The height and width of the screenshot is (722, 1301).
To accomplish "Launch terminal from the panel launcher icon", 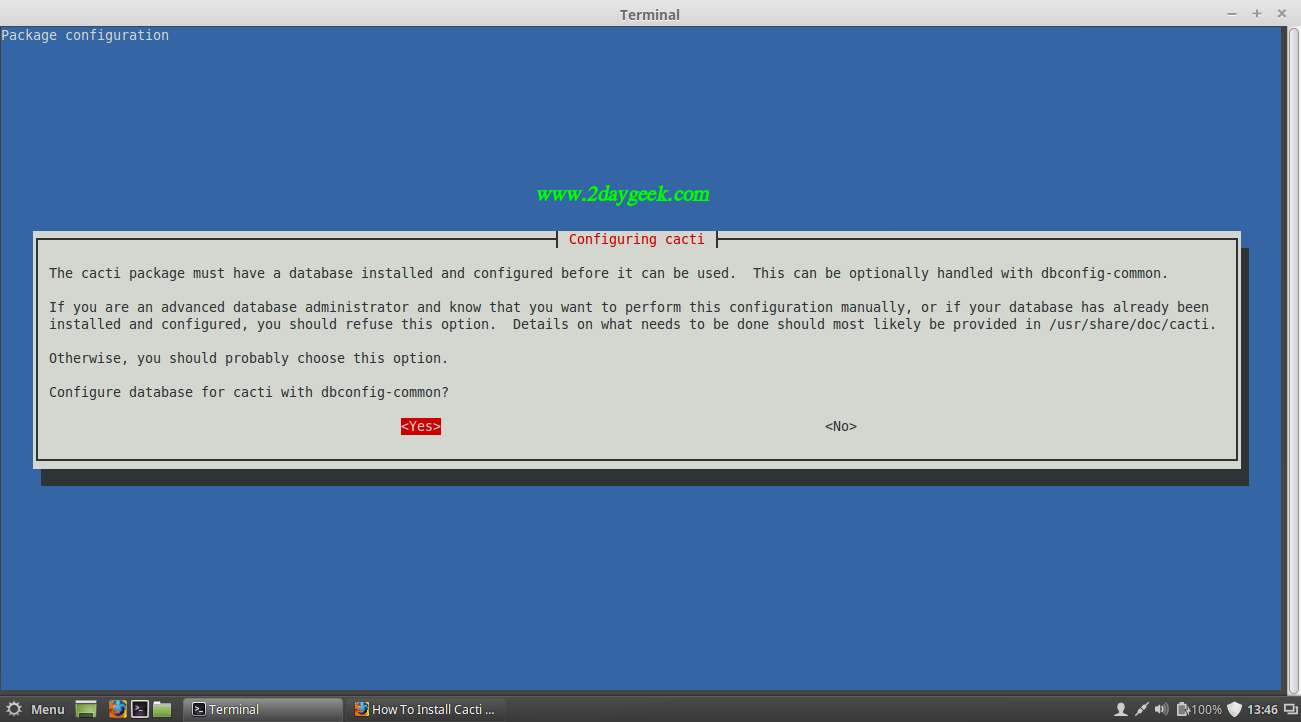I will [x=140, y=709].
